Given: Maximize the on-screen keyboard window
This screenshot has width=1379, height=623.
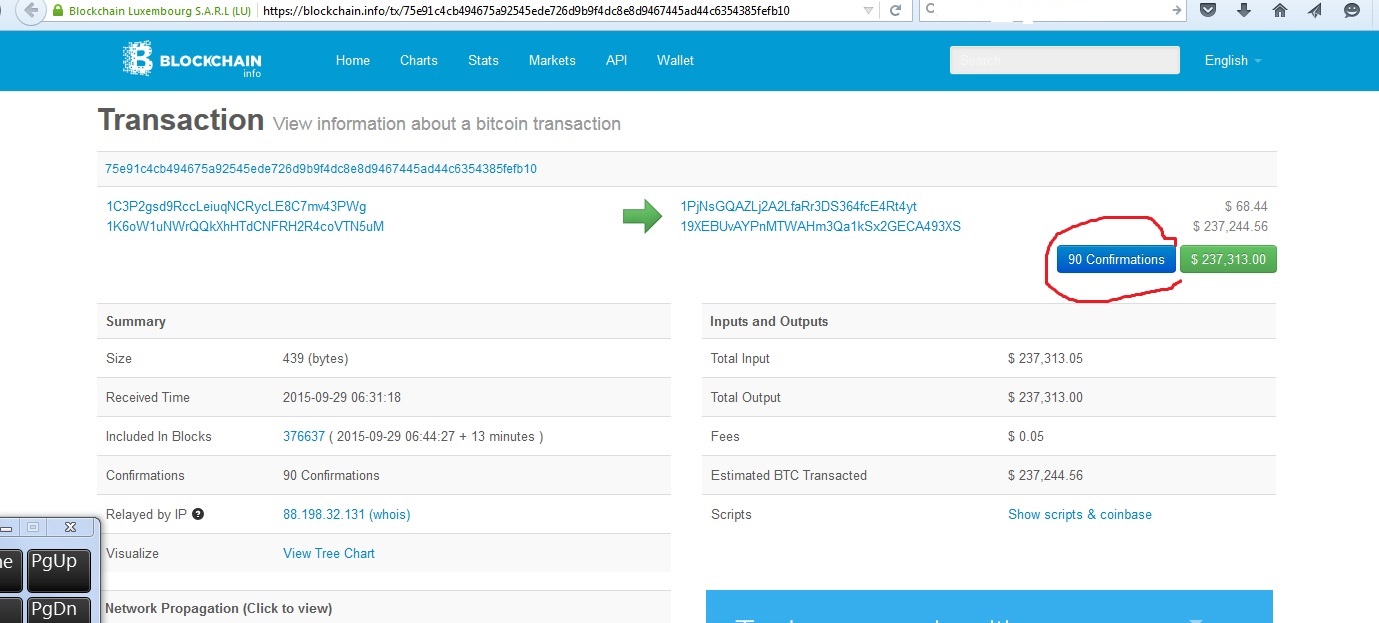Looking at the screenshot, I should click(x=32, y=527).
